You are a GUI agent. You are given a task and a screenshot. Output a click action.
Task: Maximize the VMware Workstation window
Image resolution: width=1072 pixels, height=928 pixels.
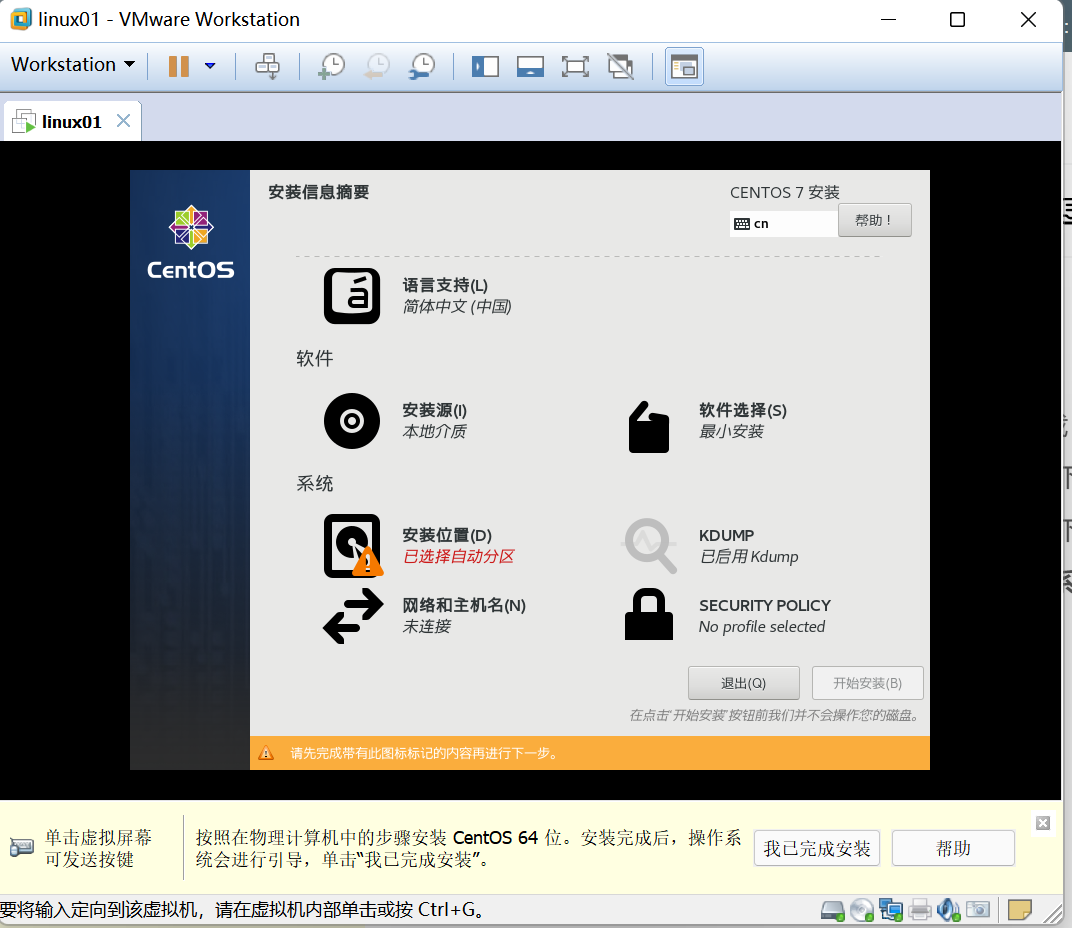pyautogui.click(x=958, y=20)
